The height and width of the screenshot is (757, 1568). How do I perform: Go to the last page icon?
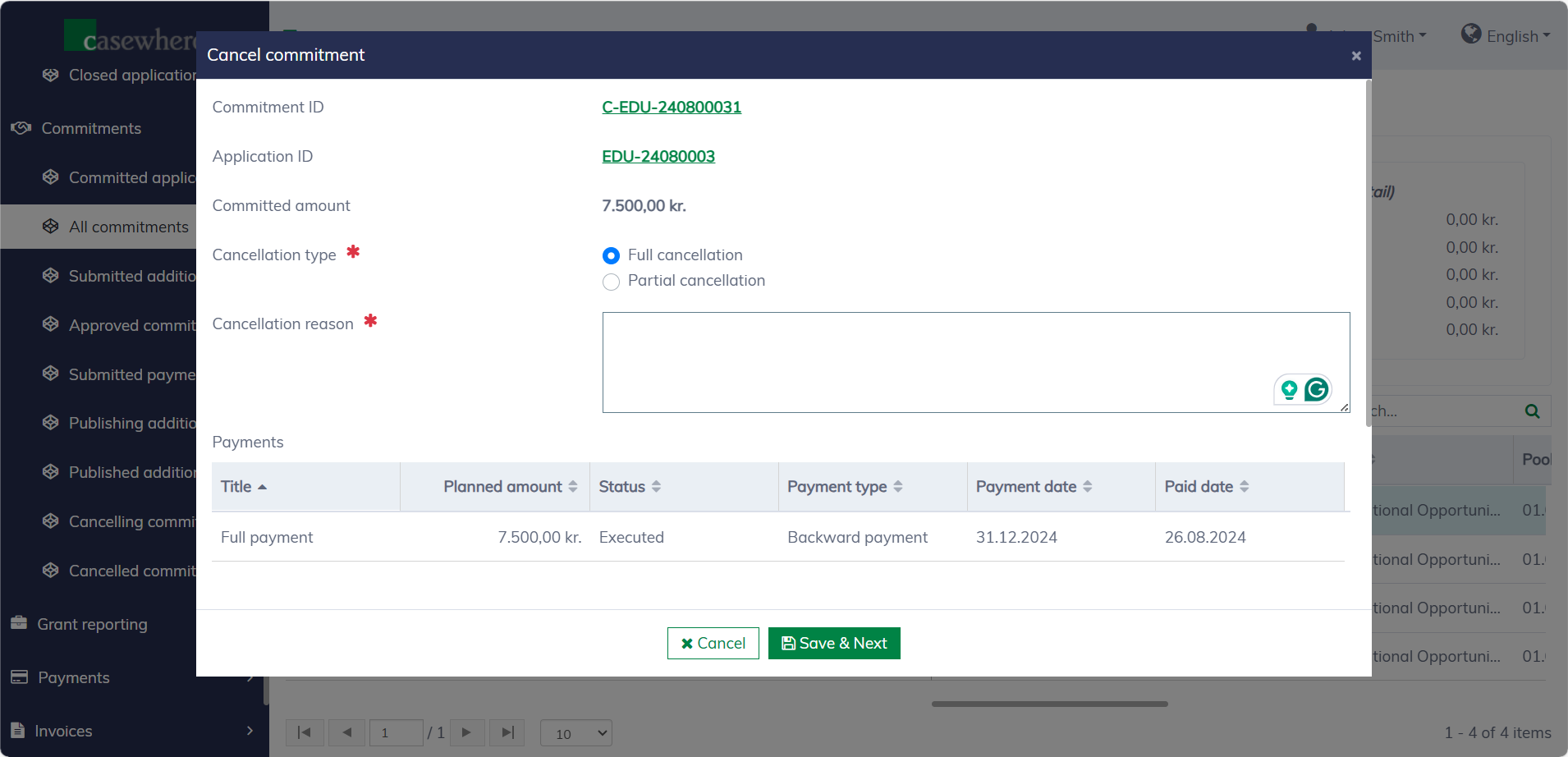click(x=507, y=732)
